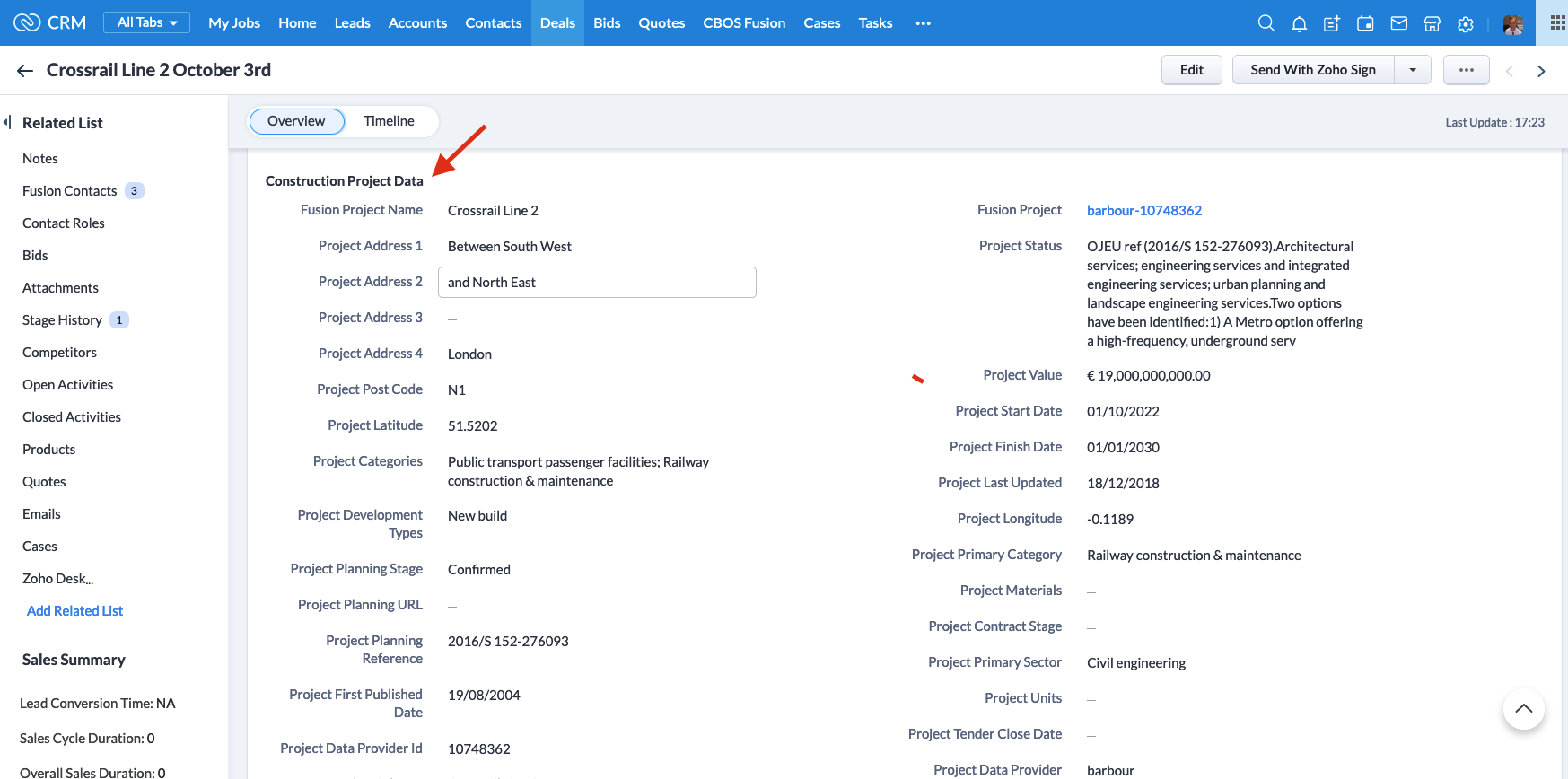Jump to Stage History related list
The width and height of the screenshot is (1568, 779).
(x=62, y=320)
